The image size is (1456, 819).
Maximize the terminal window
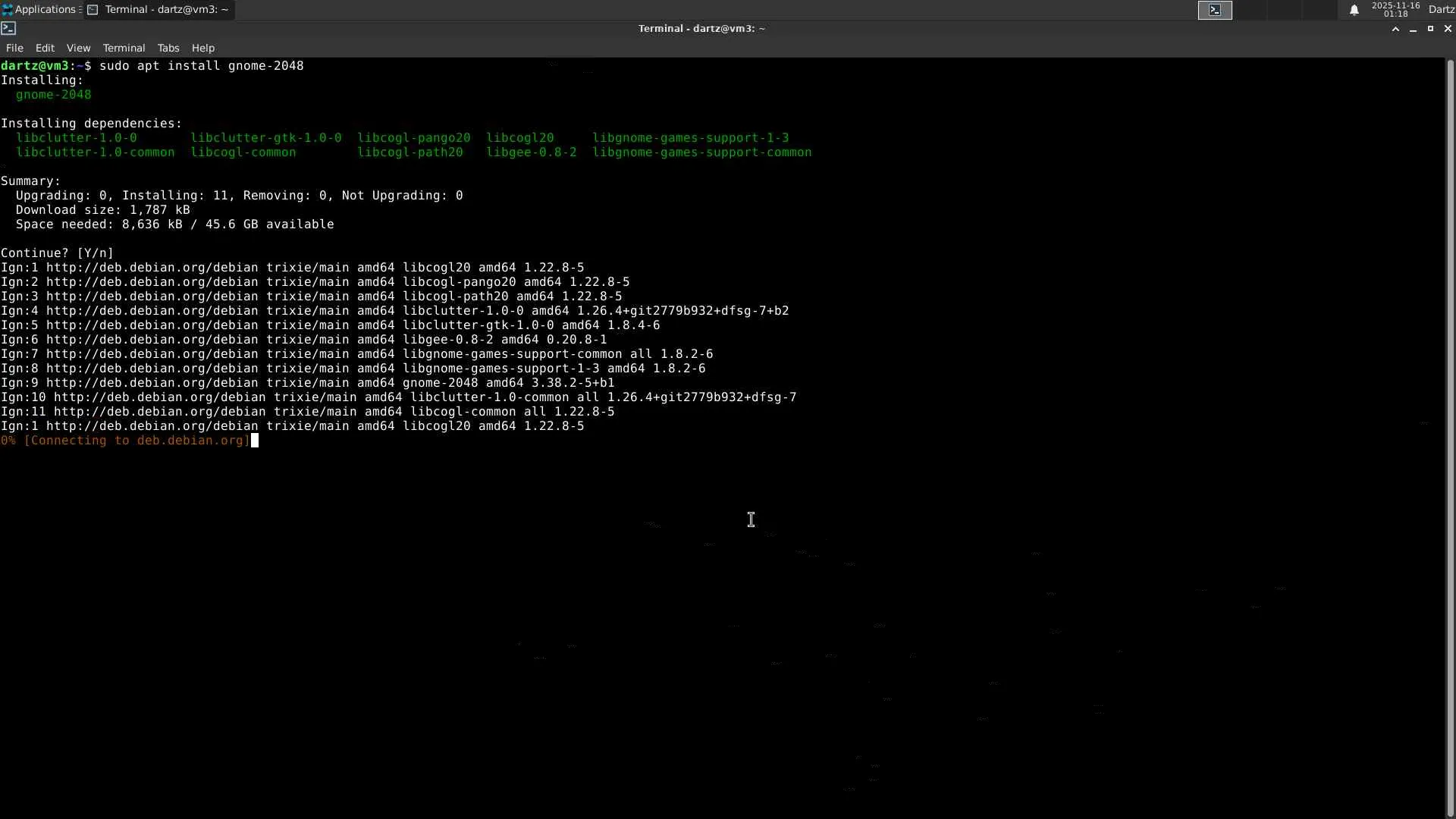tap(1430, 28)
